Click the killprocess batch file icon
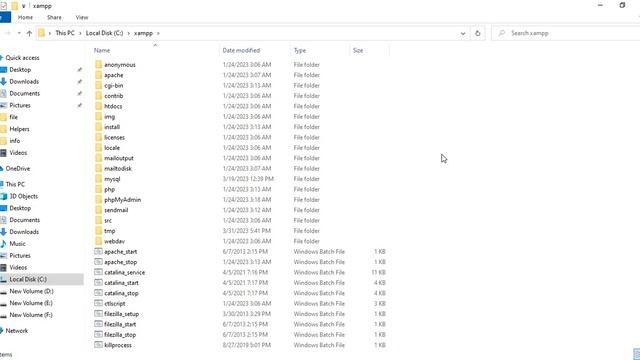 (x=98, y=345)
